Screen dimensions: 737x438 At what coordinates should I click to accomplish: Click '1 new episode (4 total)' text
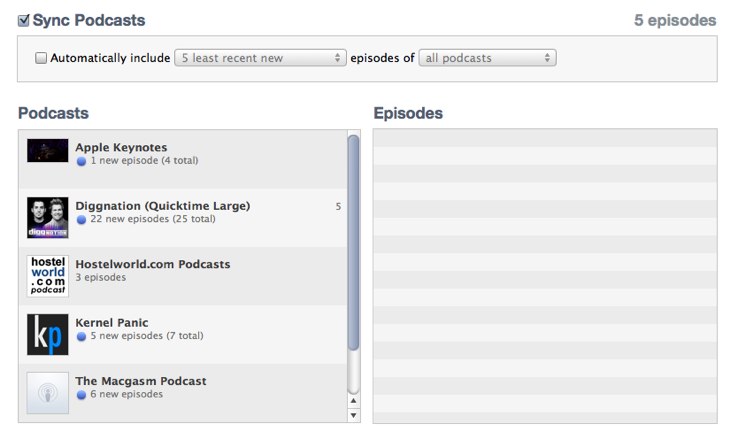(144, 161)
